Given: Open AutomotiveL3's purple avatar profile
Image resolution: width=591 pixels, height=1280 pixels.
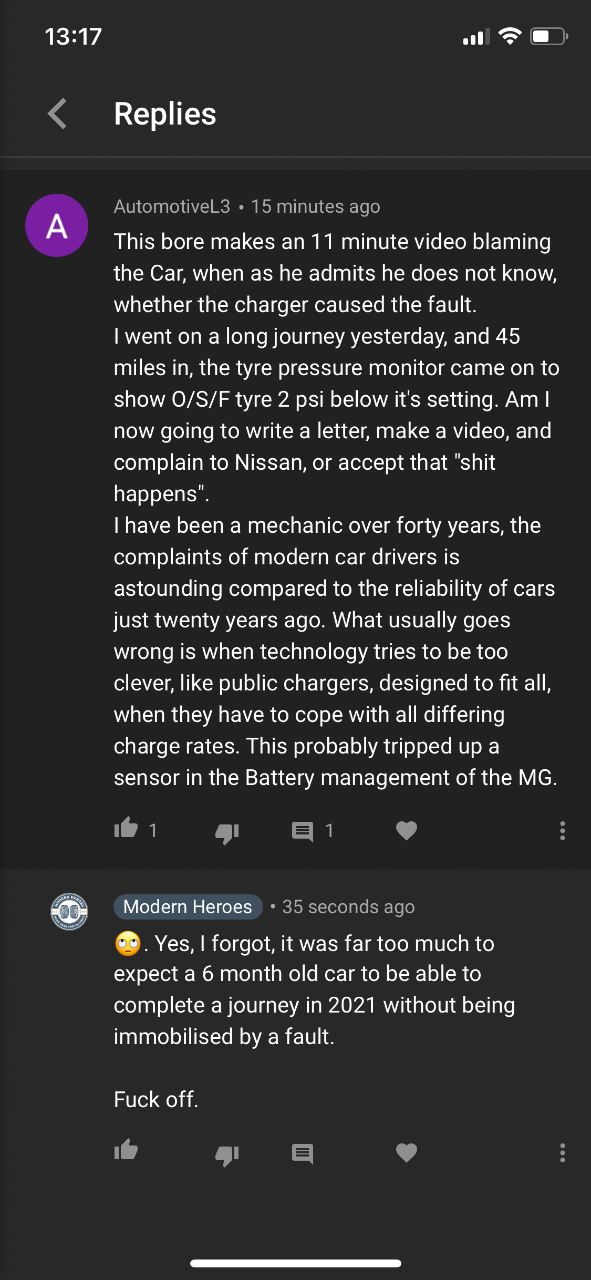Looking at the screenshot, I should click(x=57, y=227).
